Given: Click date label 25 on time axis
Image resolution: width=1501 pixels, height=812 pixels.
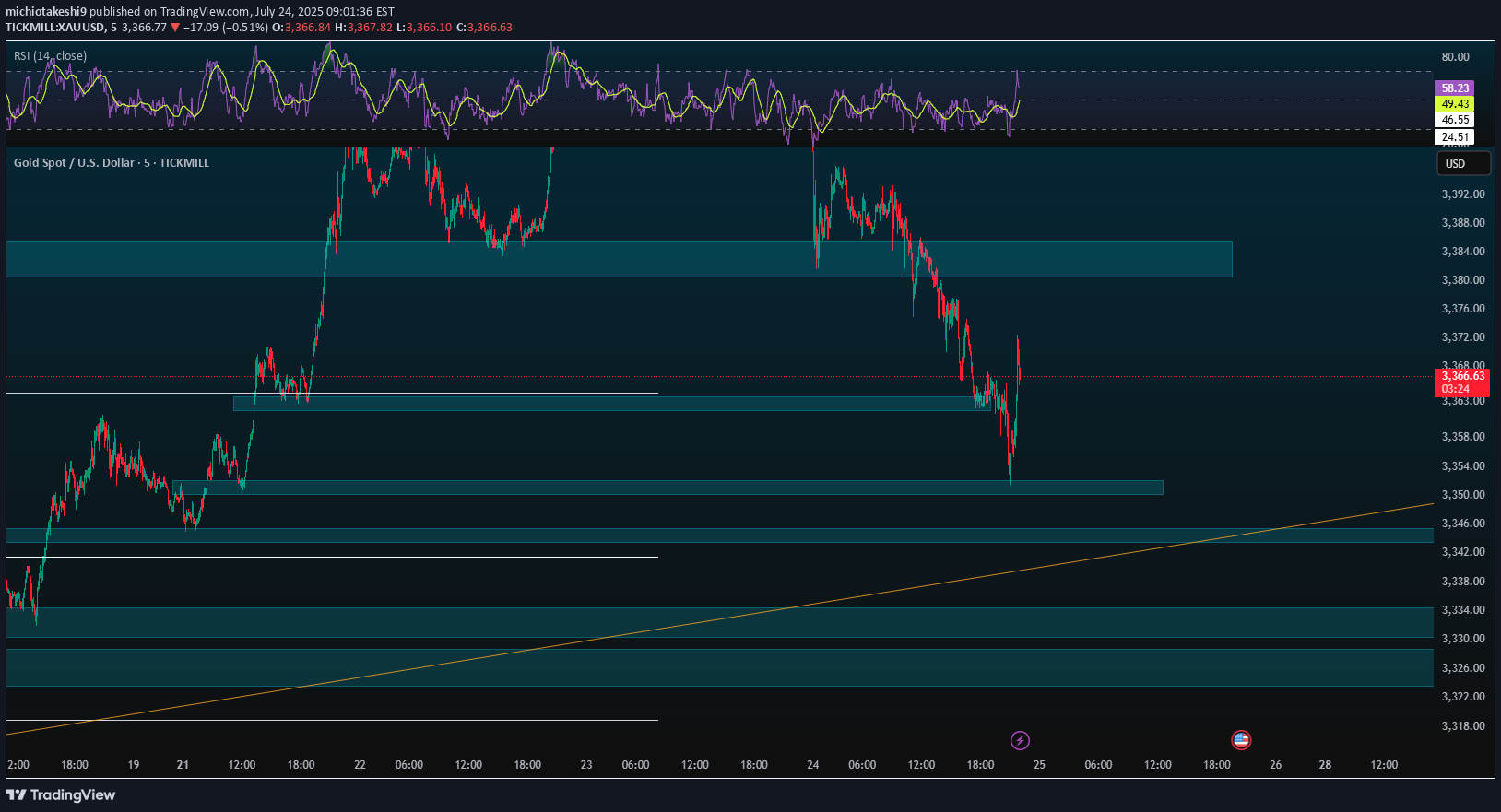Looking at the screenshot, I should tap(1039, 765).
